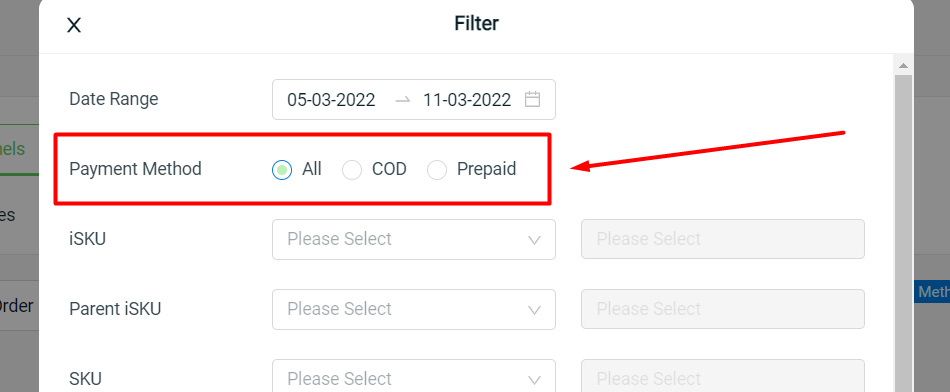Expand the iSKU Please Select dropdown
Screen dimensions: 950x392
click(x=414, y=239)
